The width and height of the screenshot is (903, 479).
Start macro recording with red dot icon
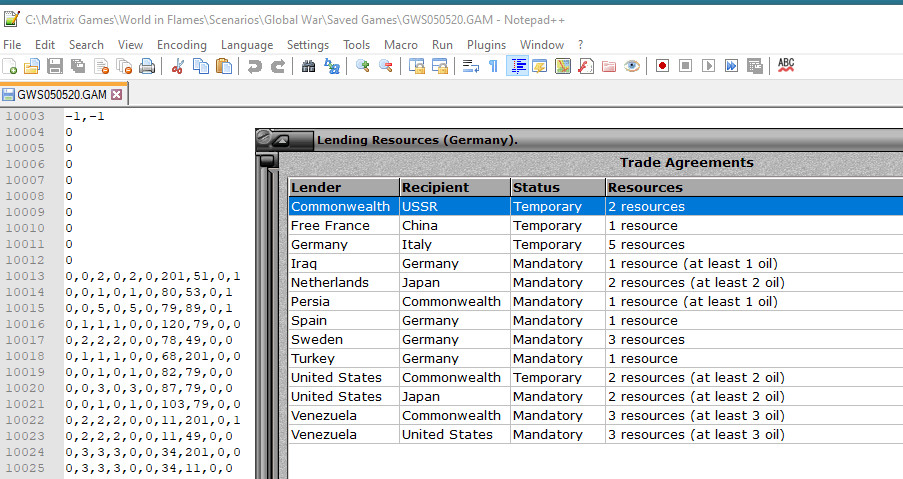pos(662,66)
